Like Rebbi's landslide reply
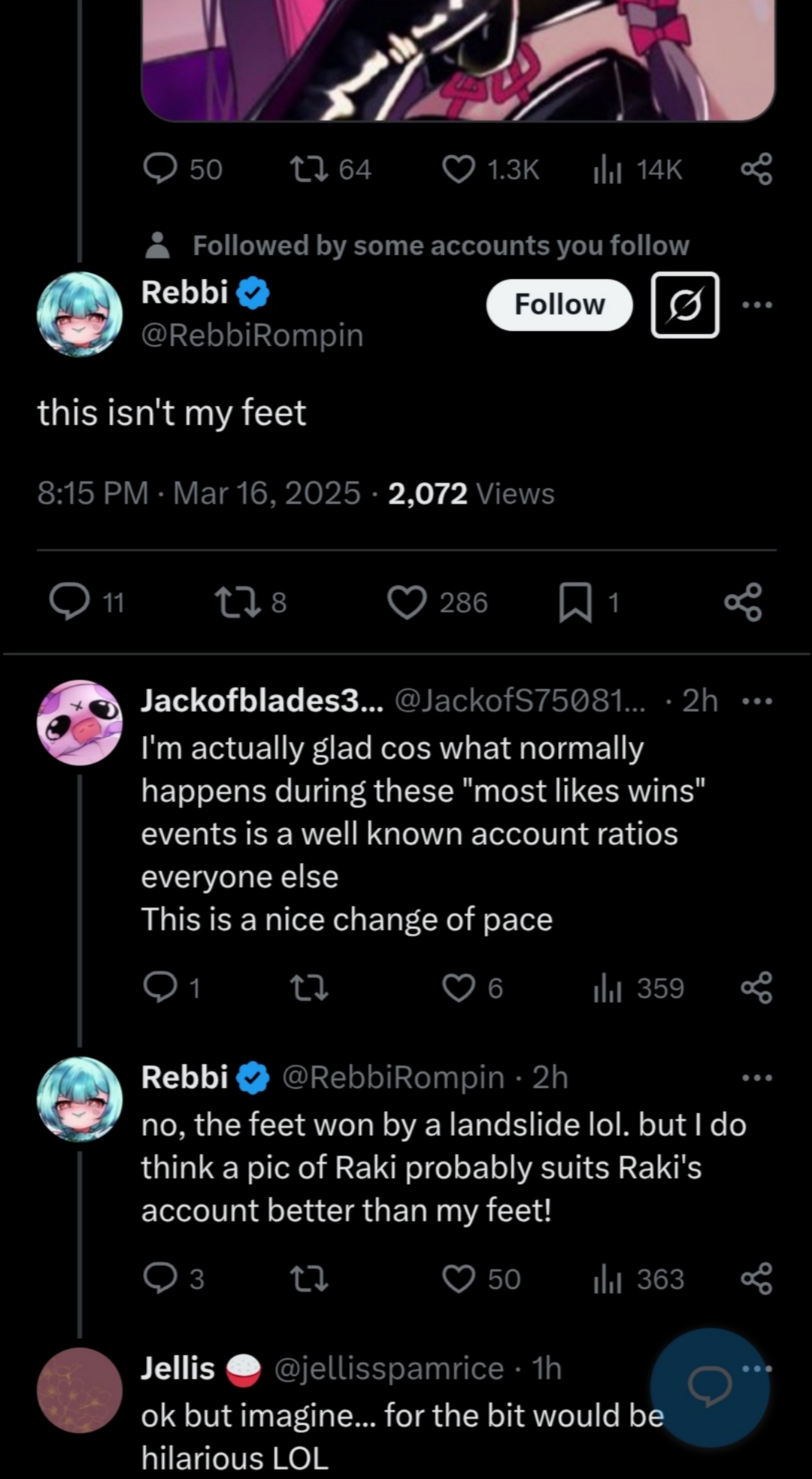Viewport: 812px width, 1479px height. tap(459, 1279)
